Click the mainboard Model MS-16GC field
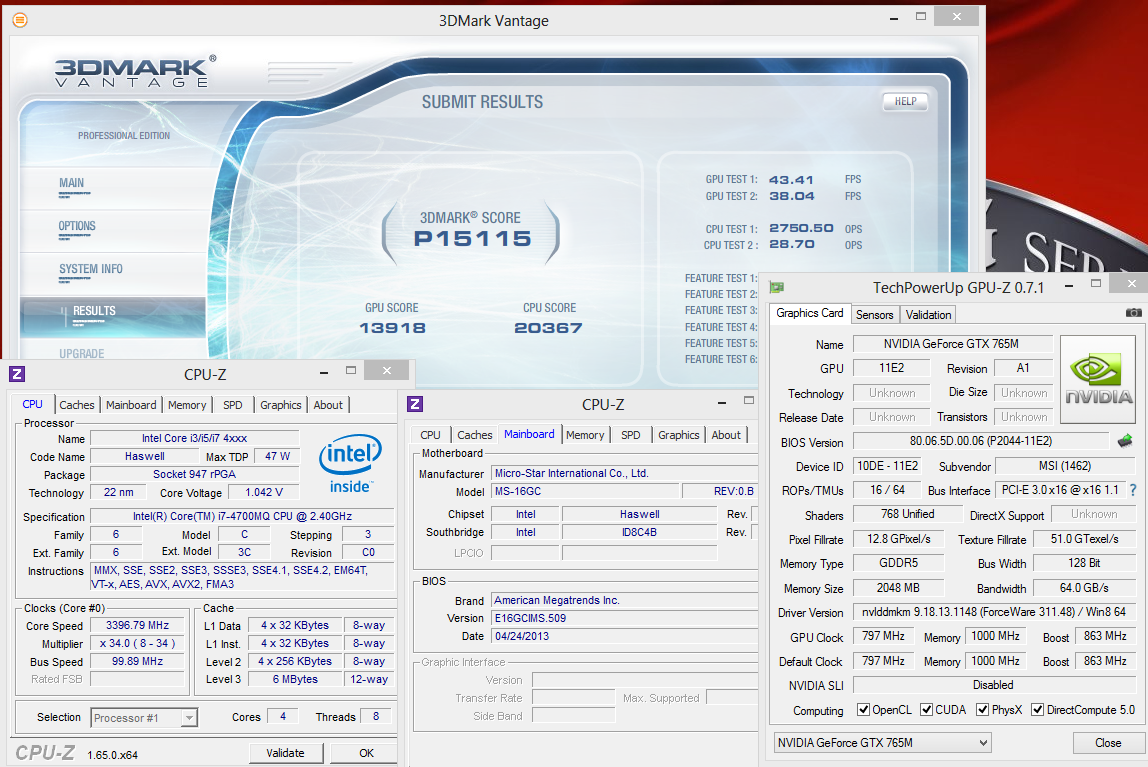The height and width of the screenshot is (767, 1148). pyautogui.click(x=584, y=492)
